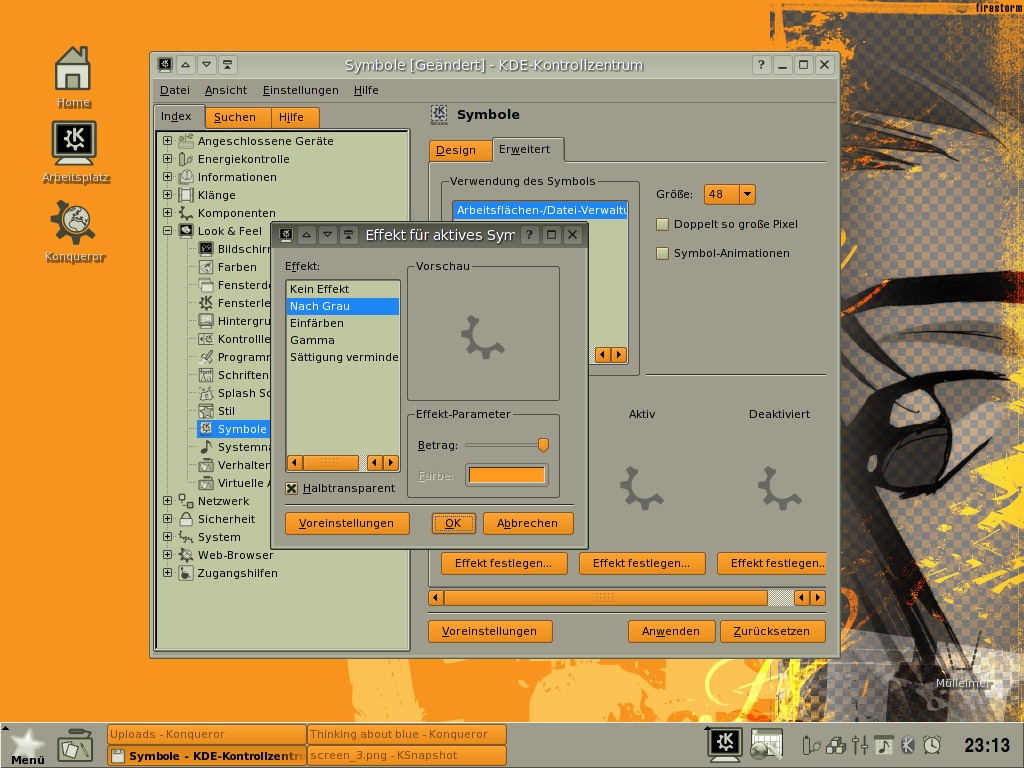Click the Informationen icon in tree
Viewport: 1024px width, 768px height.
tap(186, 176)
